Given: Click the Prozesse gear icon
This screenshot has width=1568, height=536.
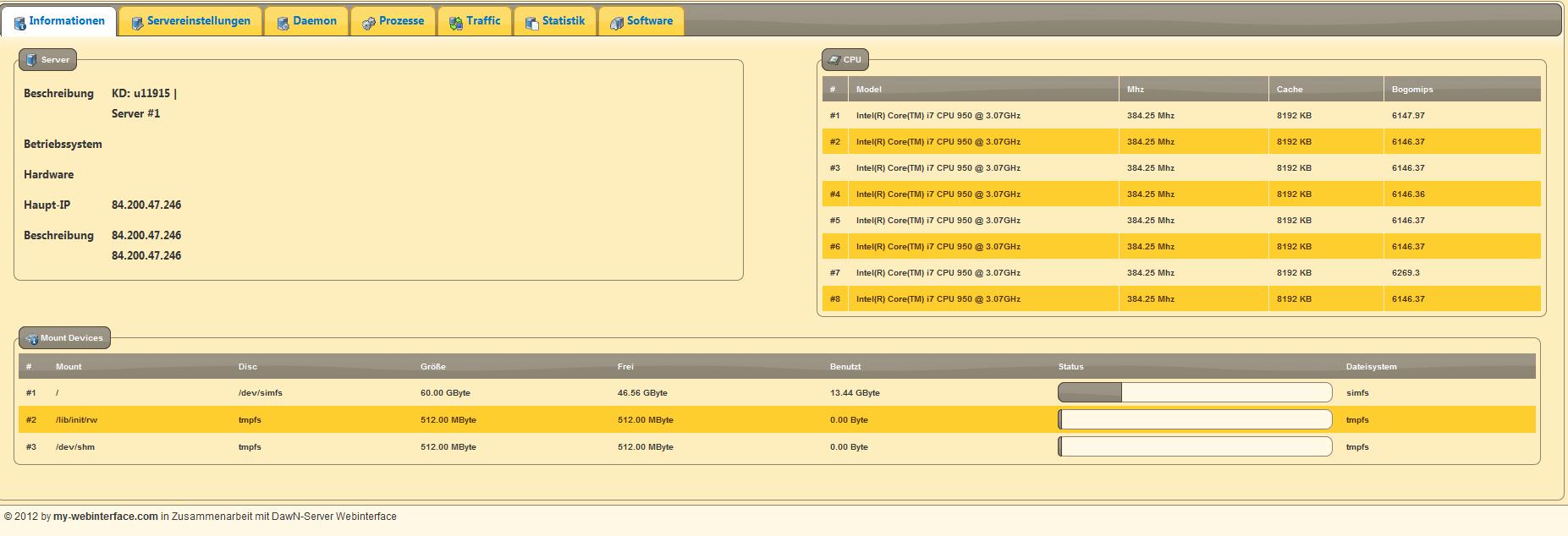Looking at the screenshot, I should tap(369, 23).
